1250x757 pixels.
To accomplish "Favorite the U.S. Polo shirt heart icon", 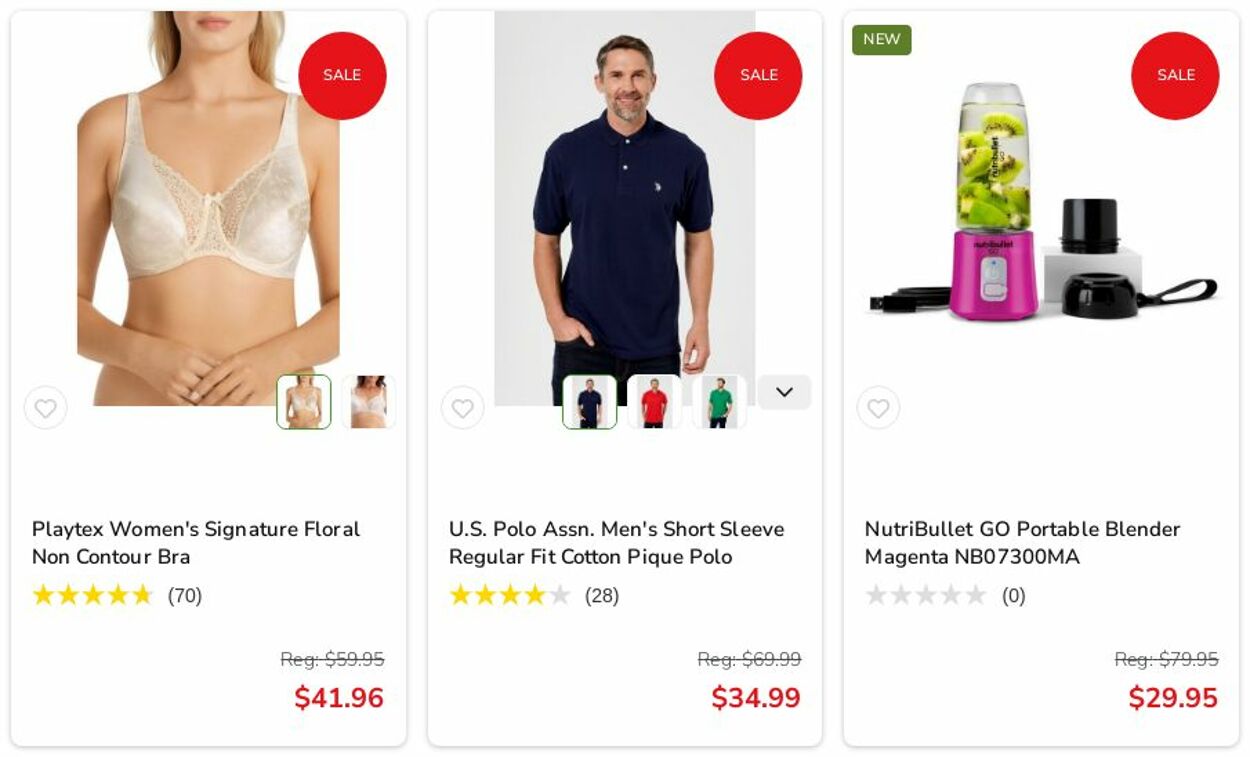I will pos(462,408).
